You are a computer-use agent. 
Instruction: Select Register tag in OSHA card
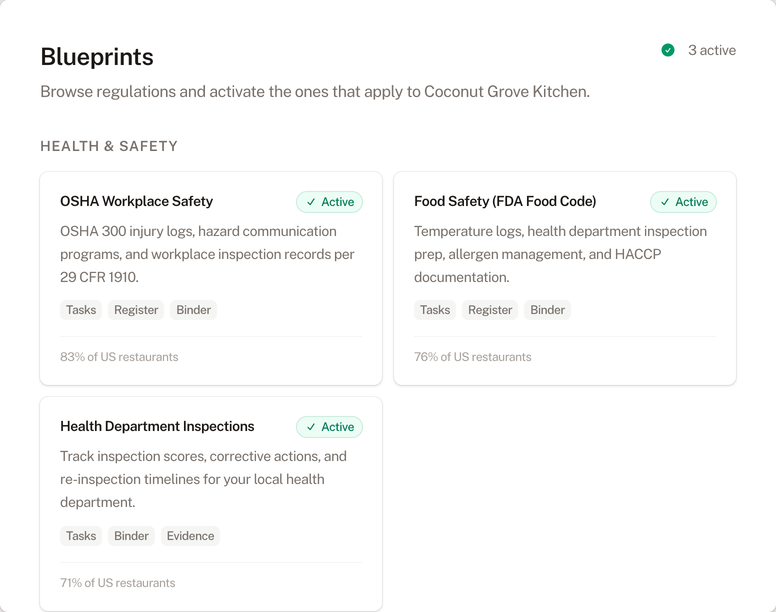(x=136, y=310)
